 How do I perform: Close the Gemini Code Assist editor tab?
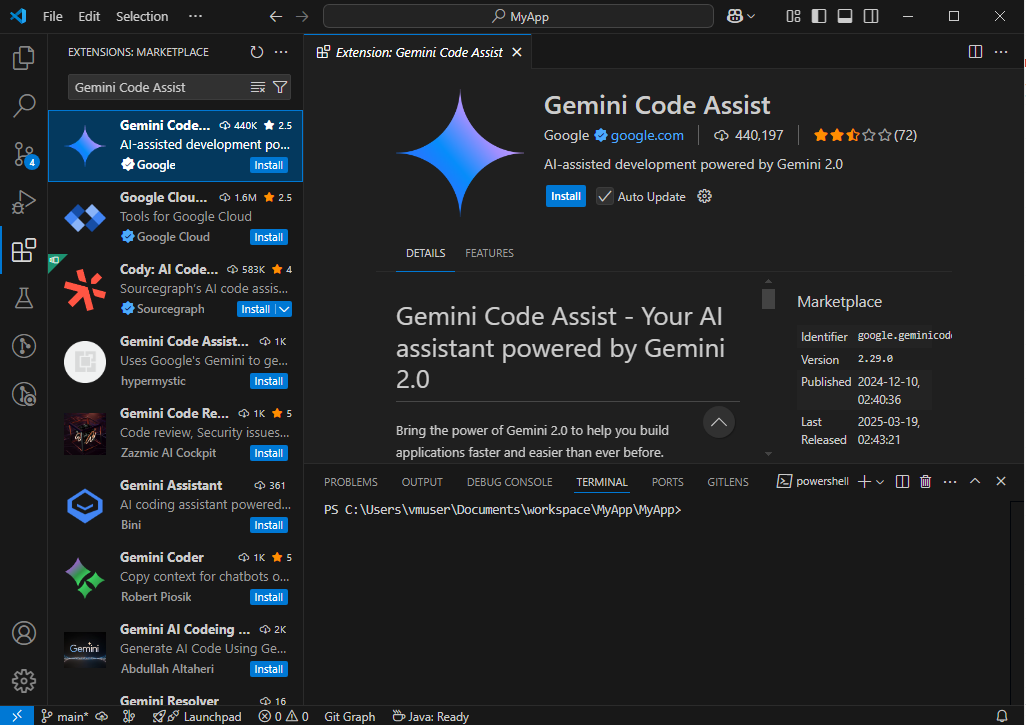(517, 52)
